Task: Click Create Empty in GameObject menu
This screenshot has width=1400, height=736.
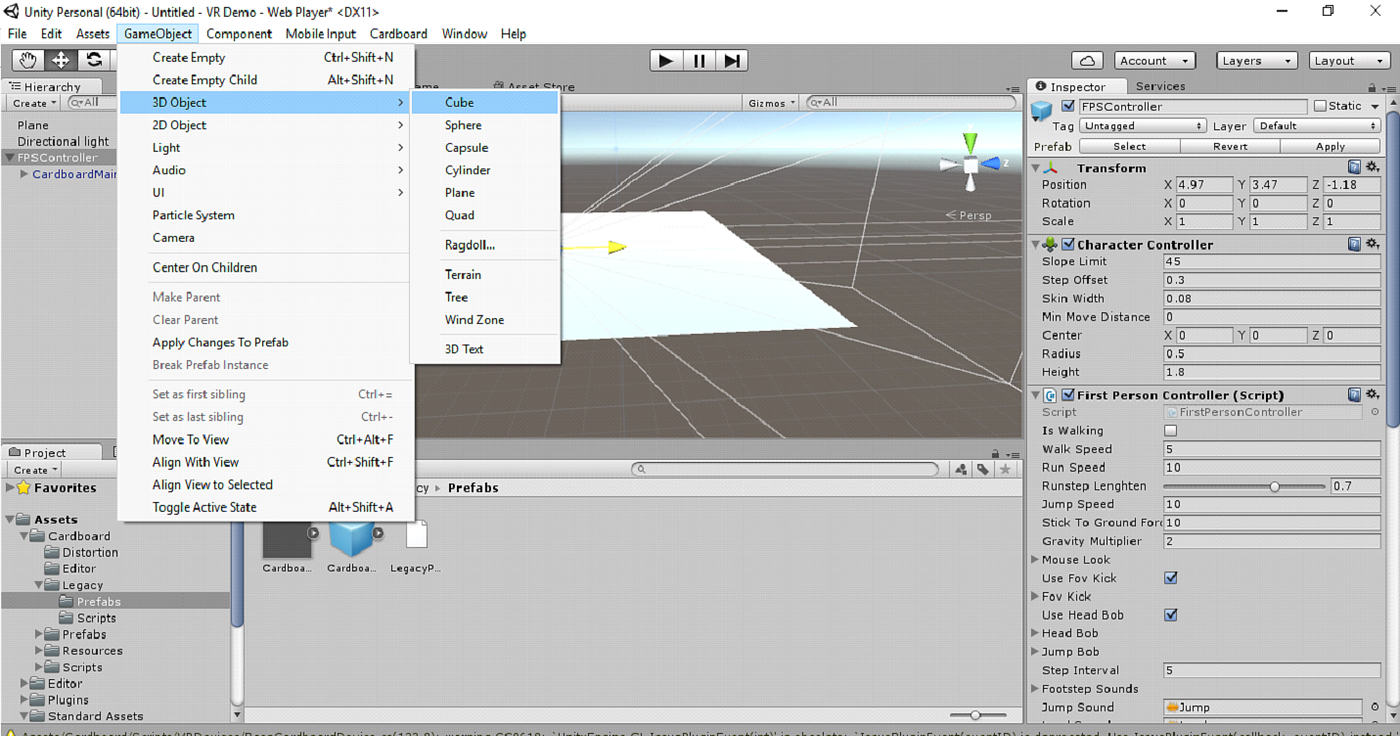Action: [264, 58]
